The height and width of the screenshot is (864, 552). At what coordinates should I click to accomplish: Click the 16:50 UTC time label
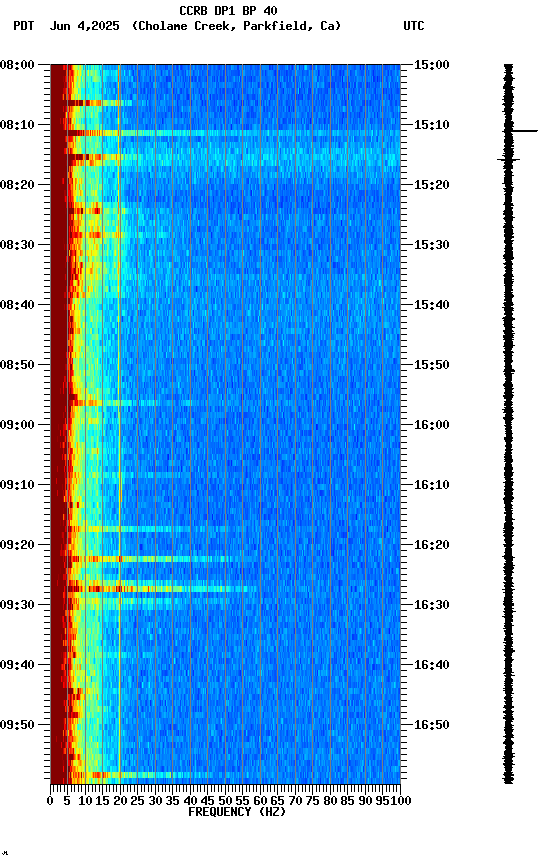(431, 725)
